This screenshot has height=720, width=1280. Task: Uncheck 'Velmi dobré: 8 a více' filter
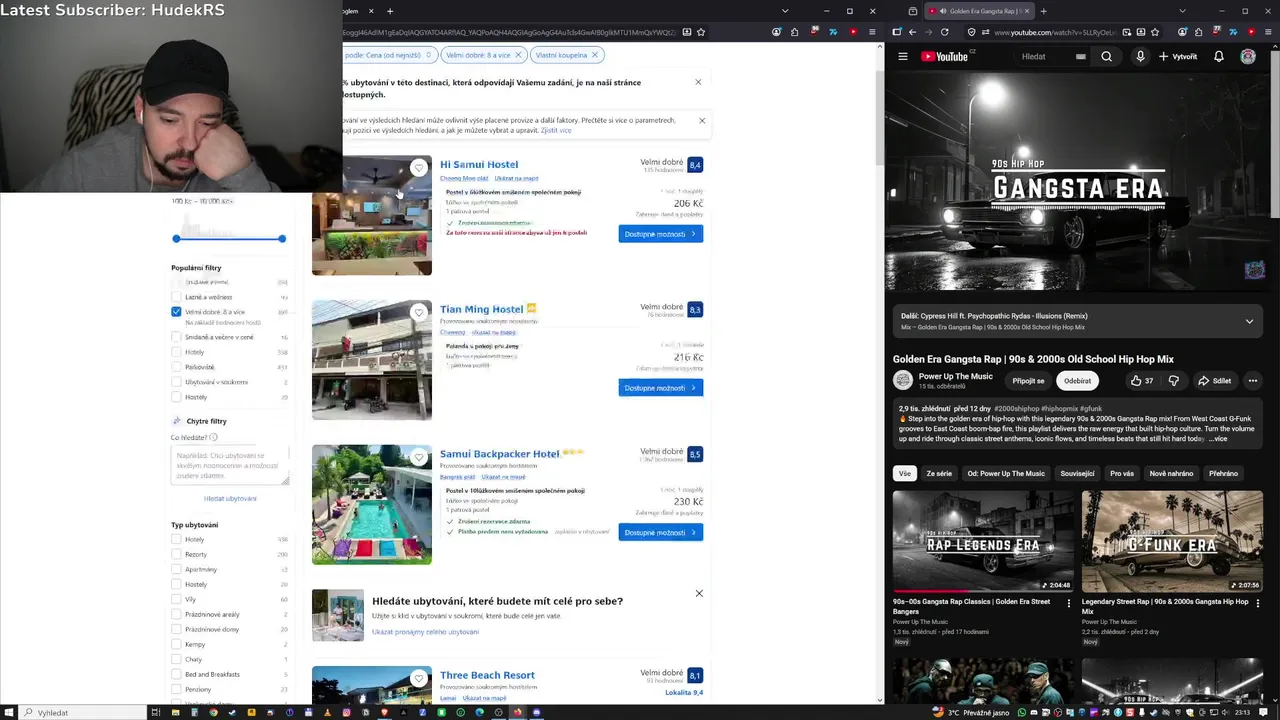click(176, 312)
